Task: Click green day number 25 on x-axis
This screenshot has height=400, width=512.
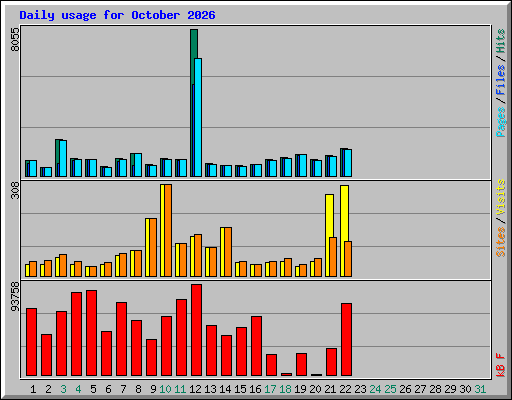Action: coord(390,389)
